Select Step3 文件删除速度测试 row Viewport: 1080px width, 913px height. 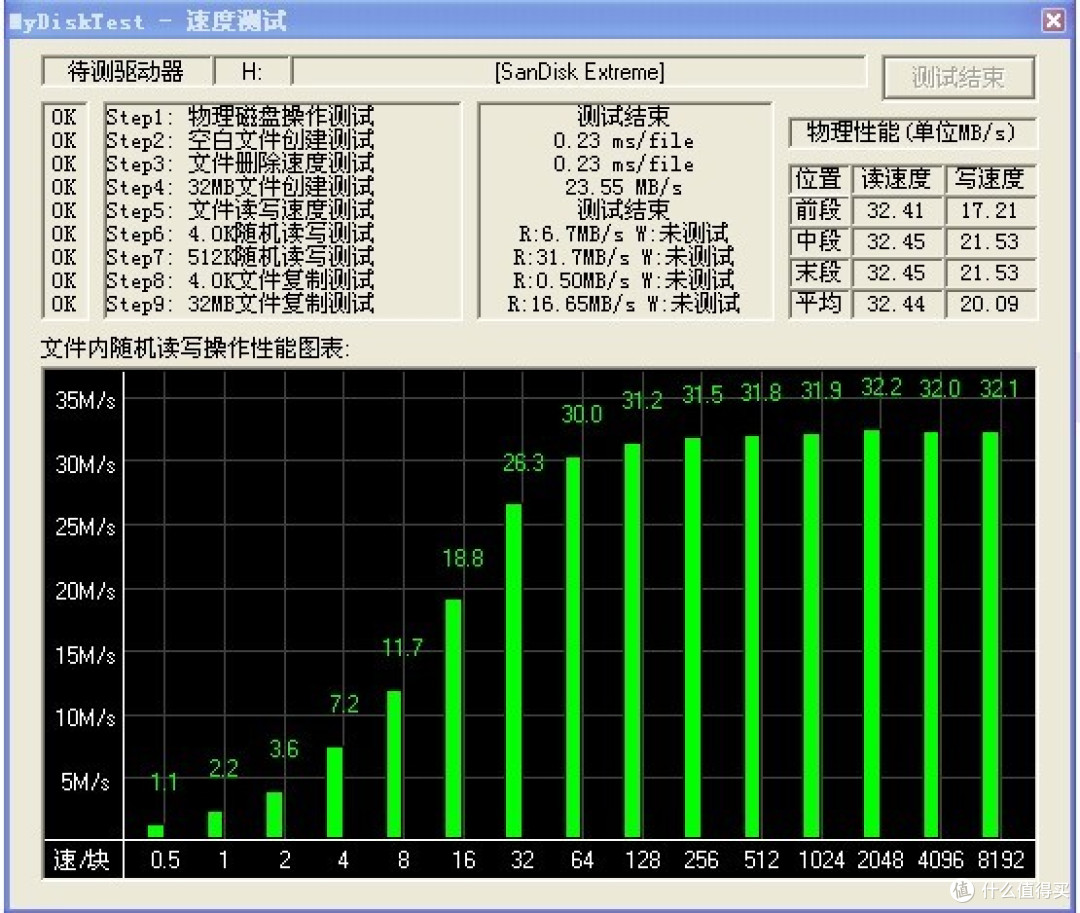(240, 164)
